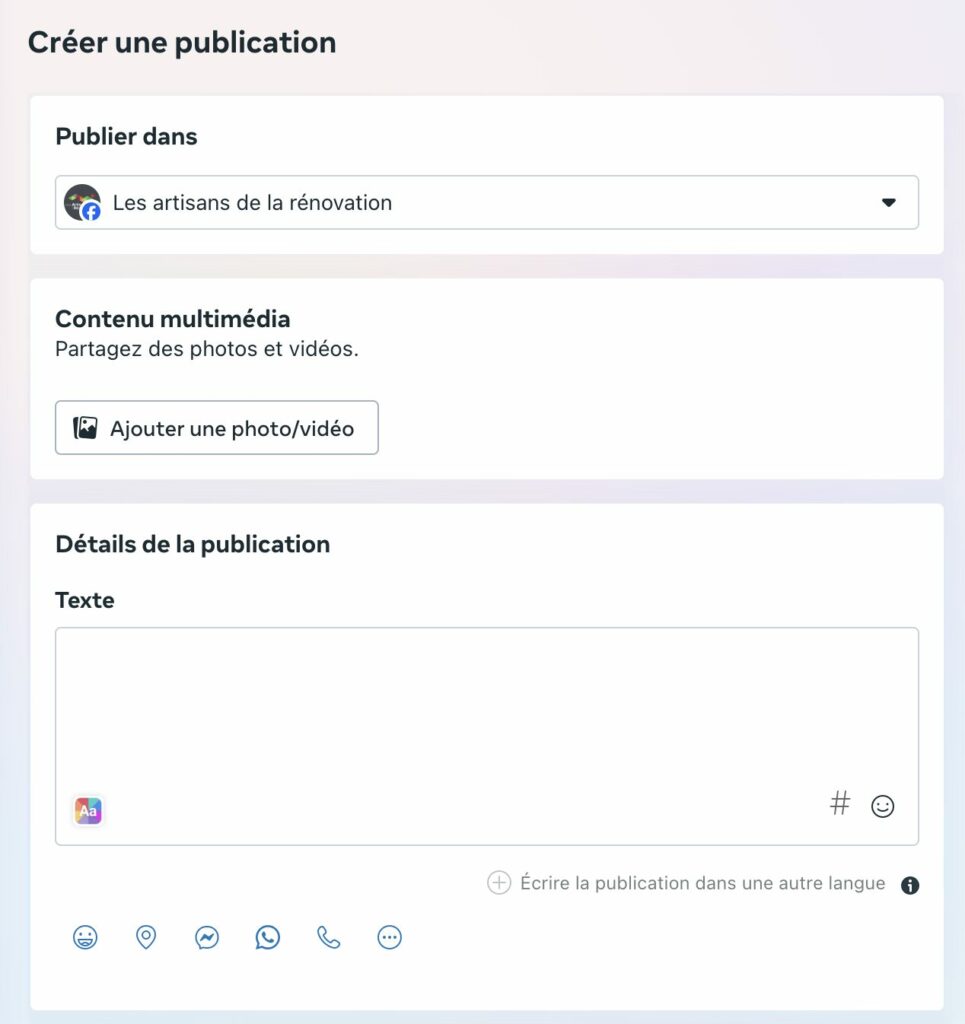Open the colored Aa background picker
This screenshot has width=965, height=1024.
coord(88,810)
